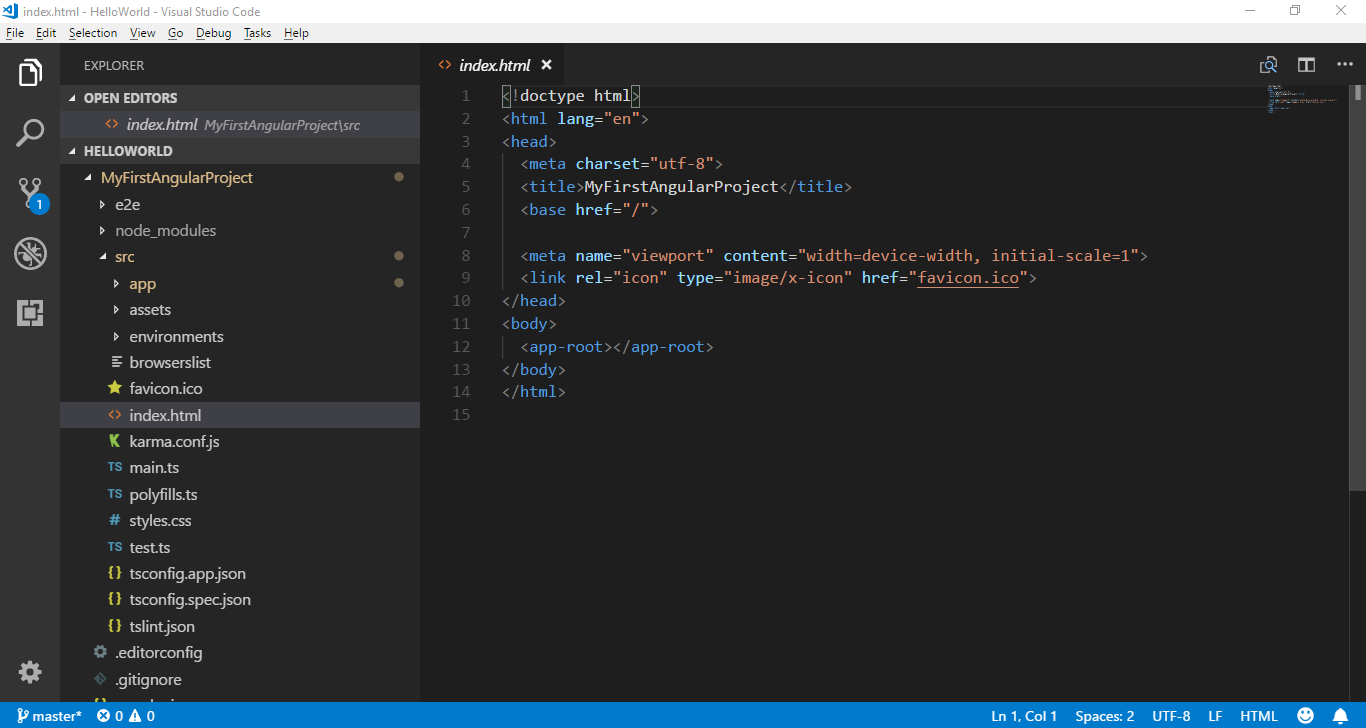Open Source Control view with 1 badge
Viewport: 1366px width, 728px height.
(x=30, y=193)
